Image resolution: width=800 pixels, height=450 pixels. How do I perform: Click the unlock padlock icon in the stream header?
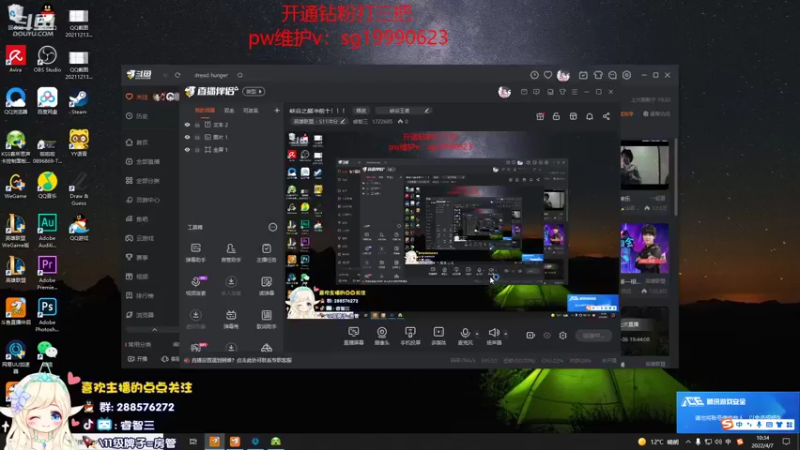point(556,116)
